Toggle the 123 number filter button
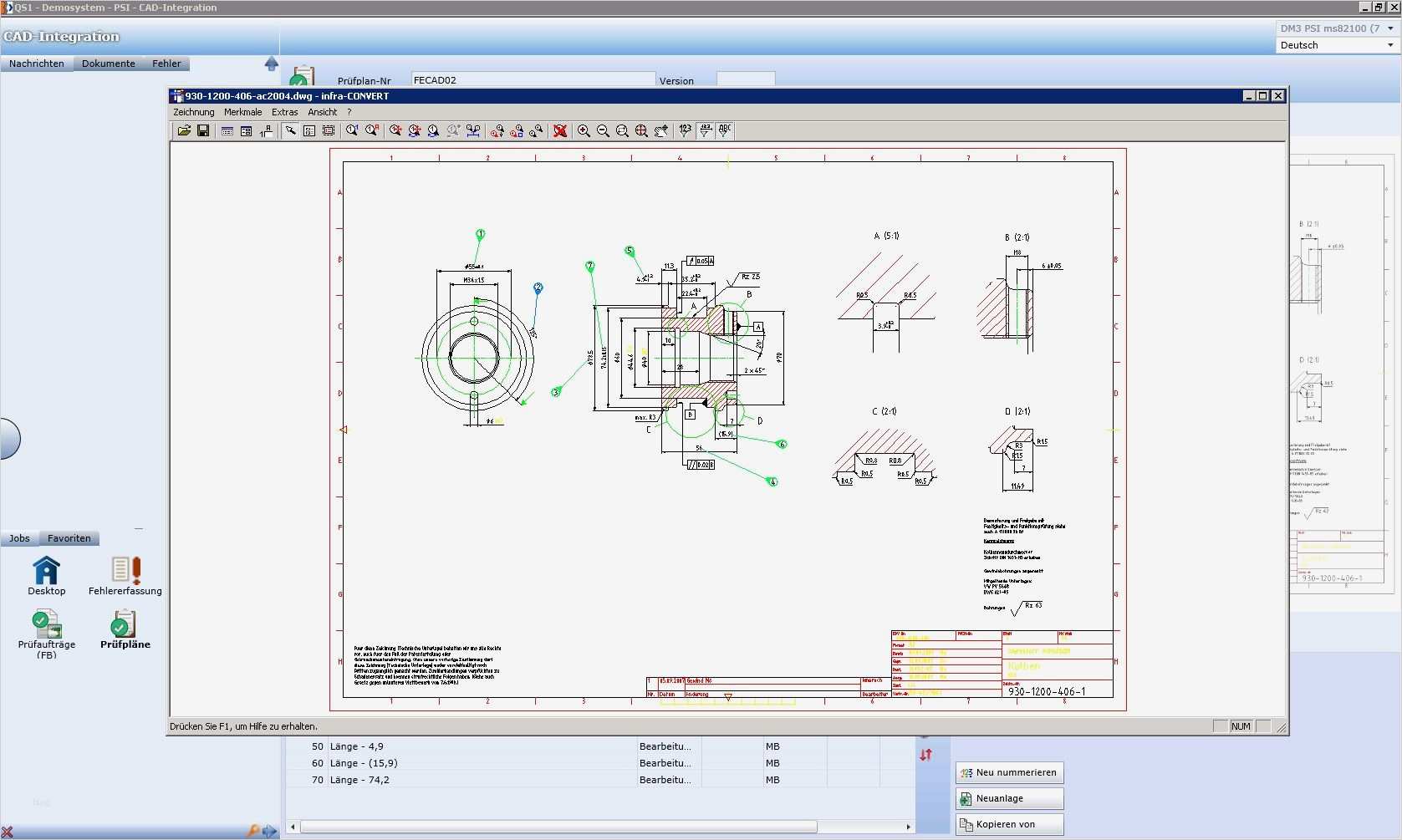 pyautogui.click(x=686, y=130)
